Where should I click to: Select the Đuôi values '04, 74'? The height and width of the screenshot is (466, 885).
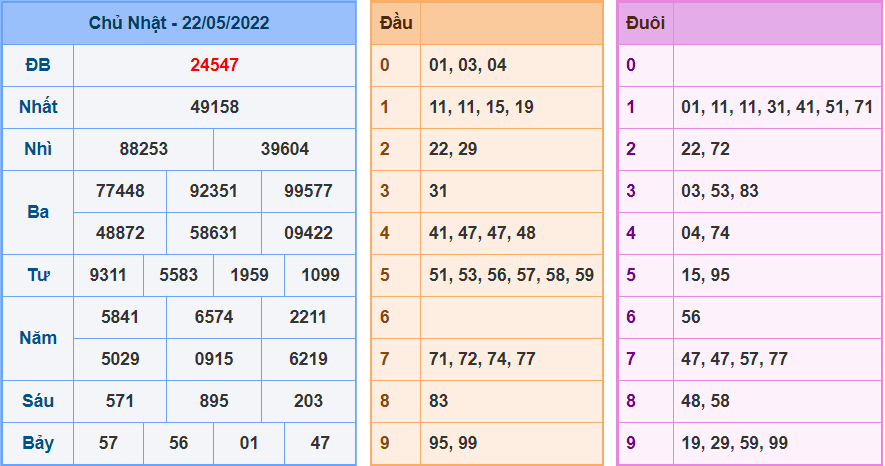coord(705,233)
